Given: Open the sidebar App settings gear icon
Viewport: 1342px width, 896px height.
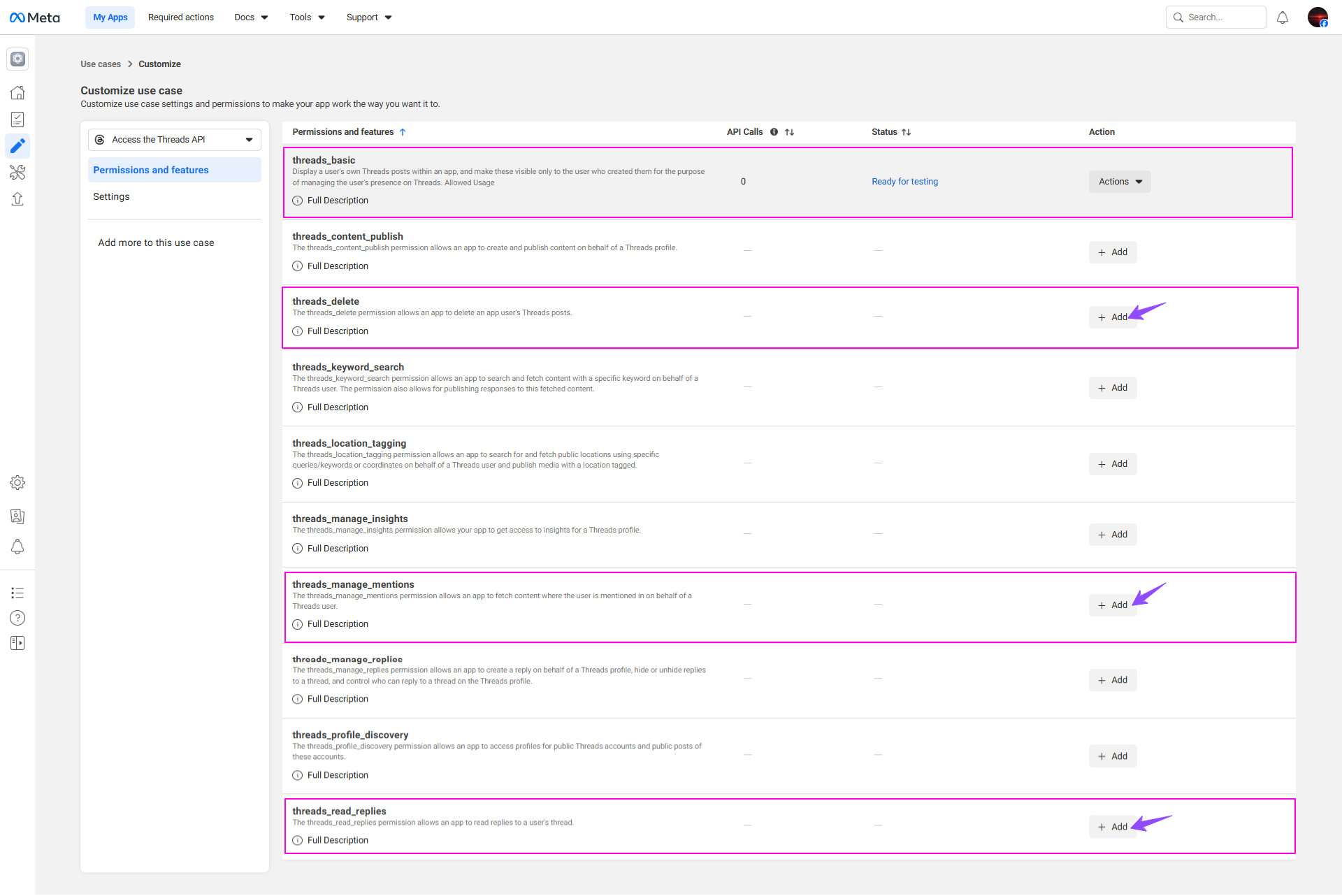Looking at the screenshot, I should [x=17, y=482].
